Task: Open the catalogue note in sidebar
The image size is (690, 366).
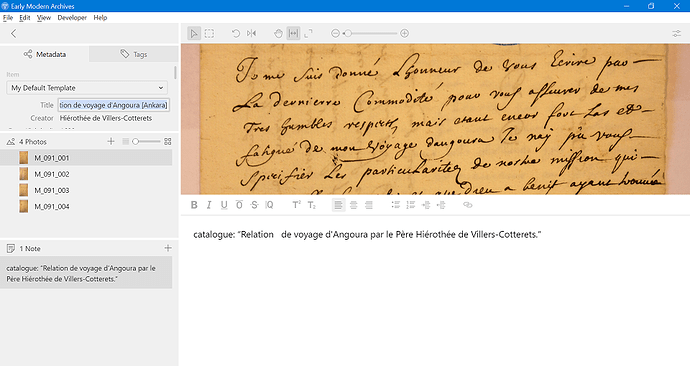Action: point(86,273)
